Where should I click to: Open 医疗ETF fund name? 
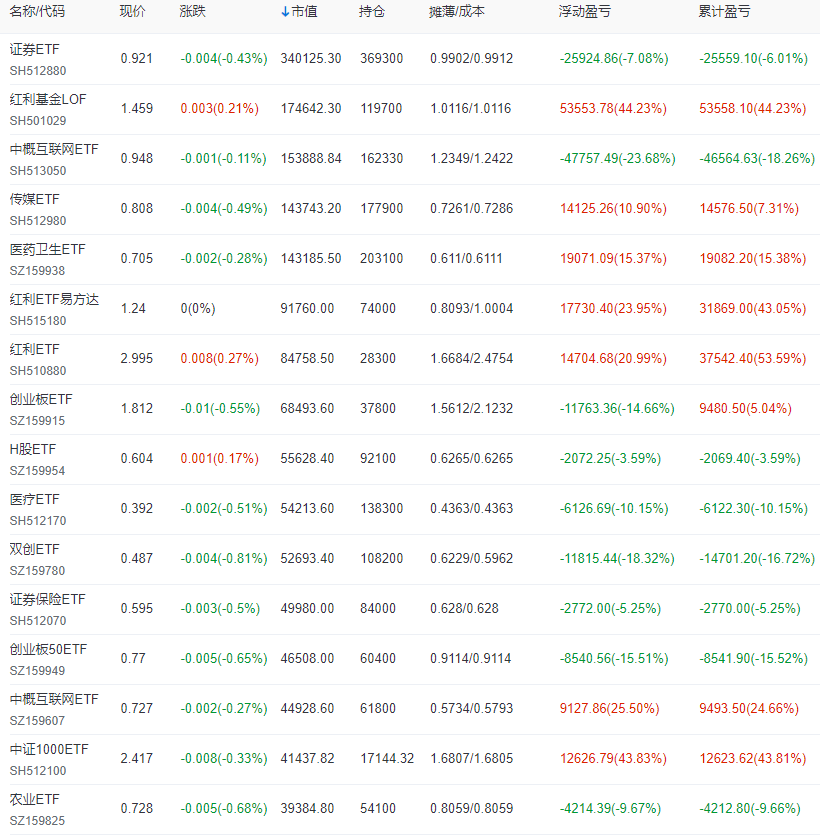click(35, 499)
